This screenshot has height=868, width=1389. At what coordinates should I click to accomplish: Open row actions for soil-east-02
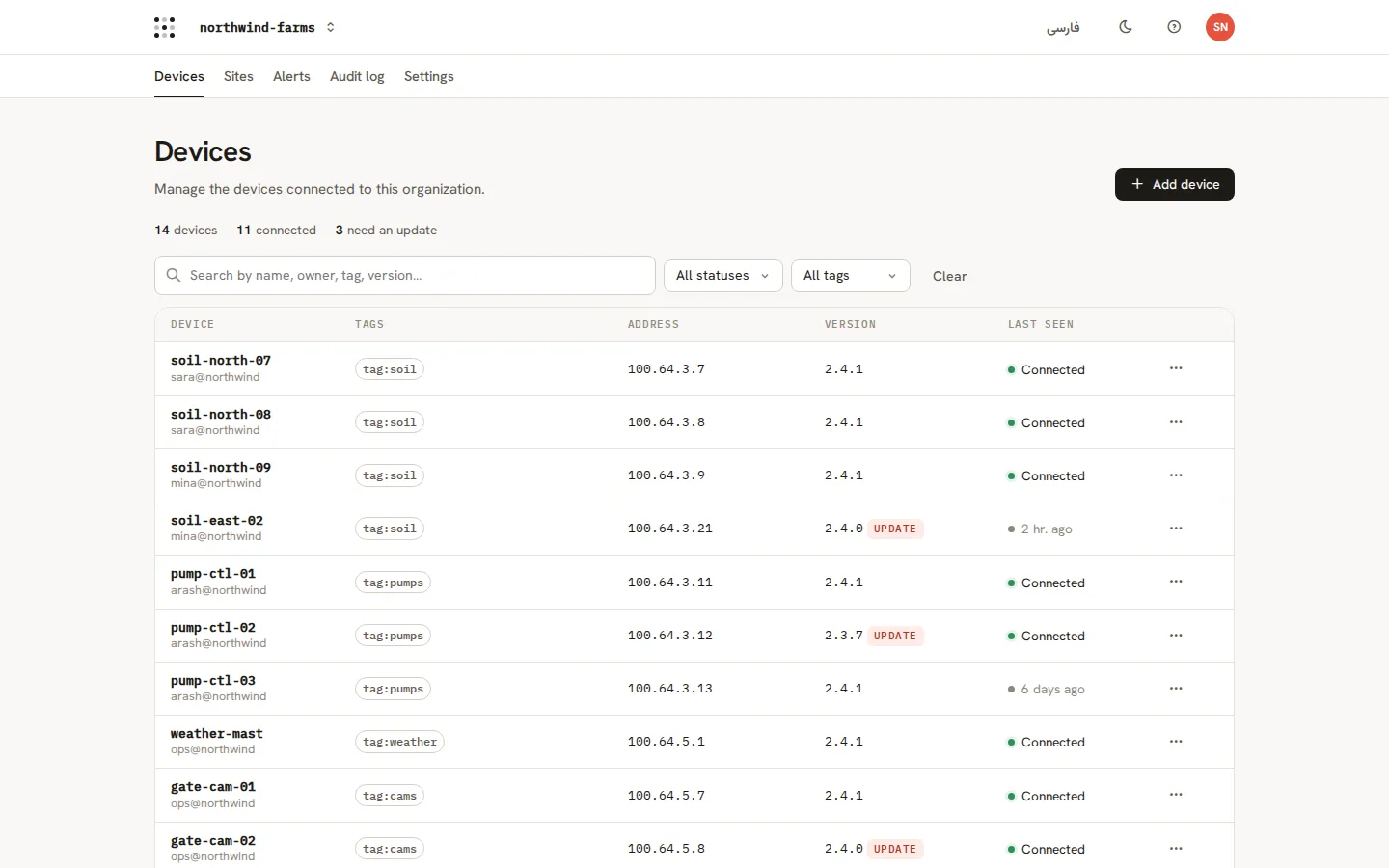[x=1176, y=529]
